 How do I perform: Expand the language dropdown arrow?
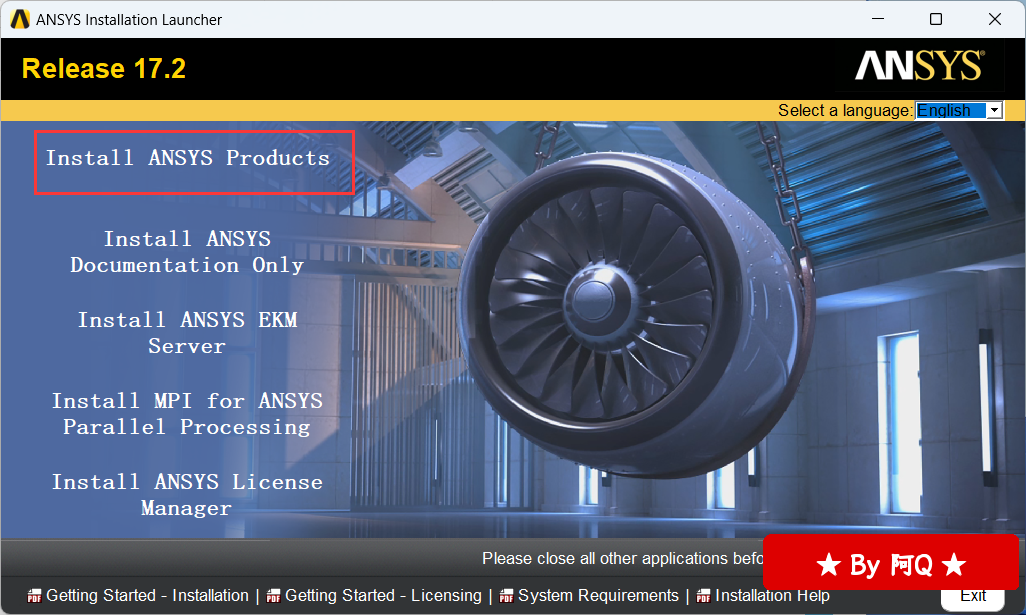[994, 111]
